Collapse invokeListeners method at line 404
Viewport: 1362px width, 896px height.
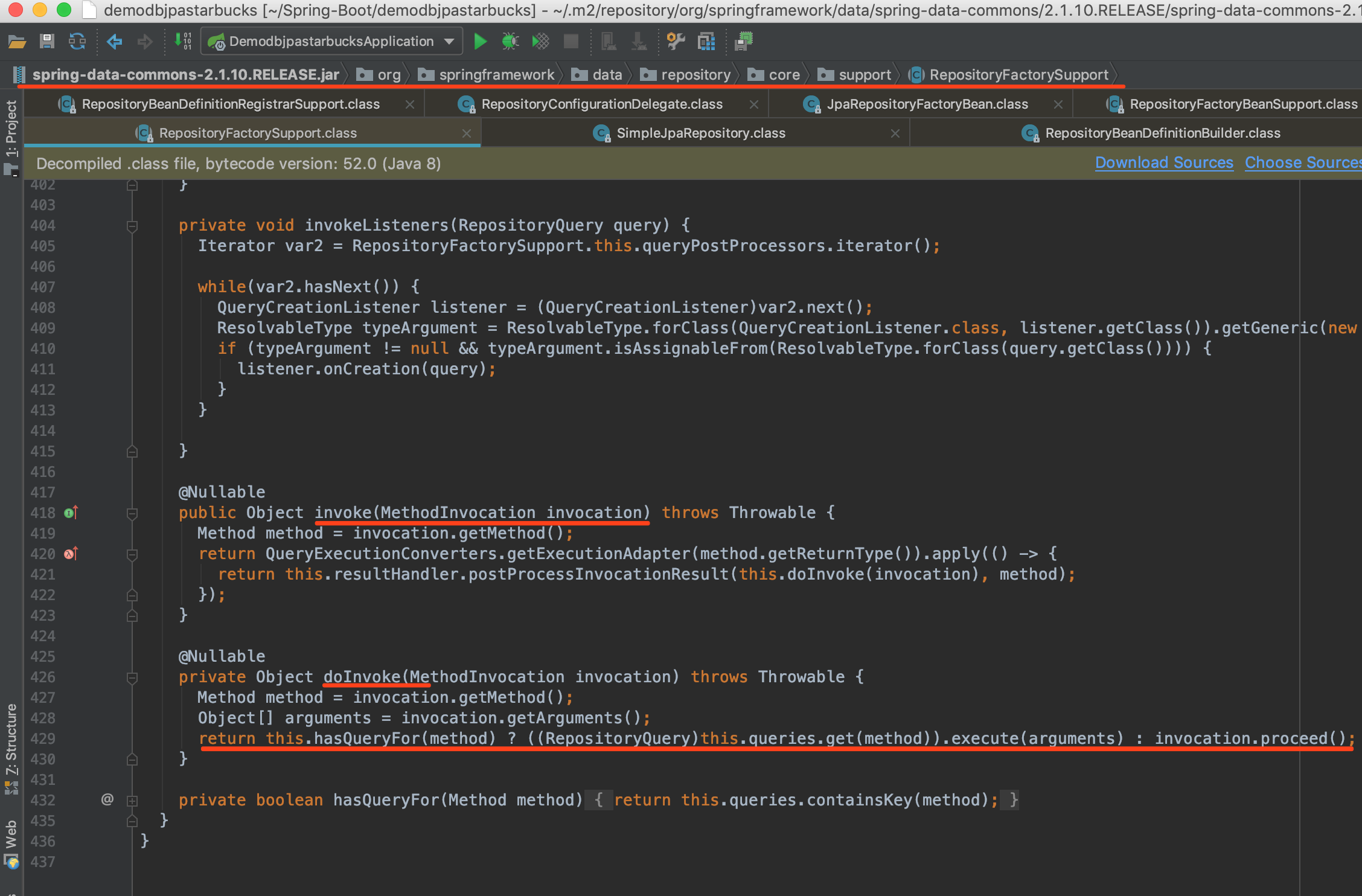tap(132, 226)
